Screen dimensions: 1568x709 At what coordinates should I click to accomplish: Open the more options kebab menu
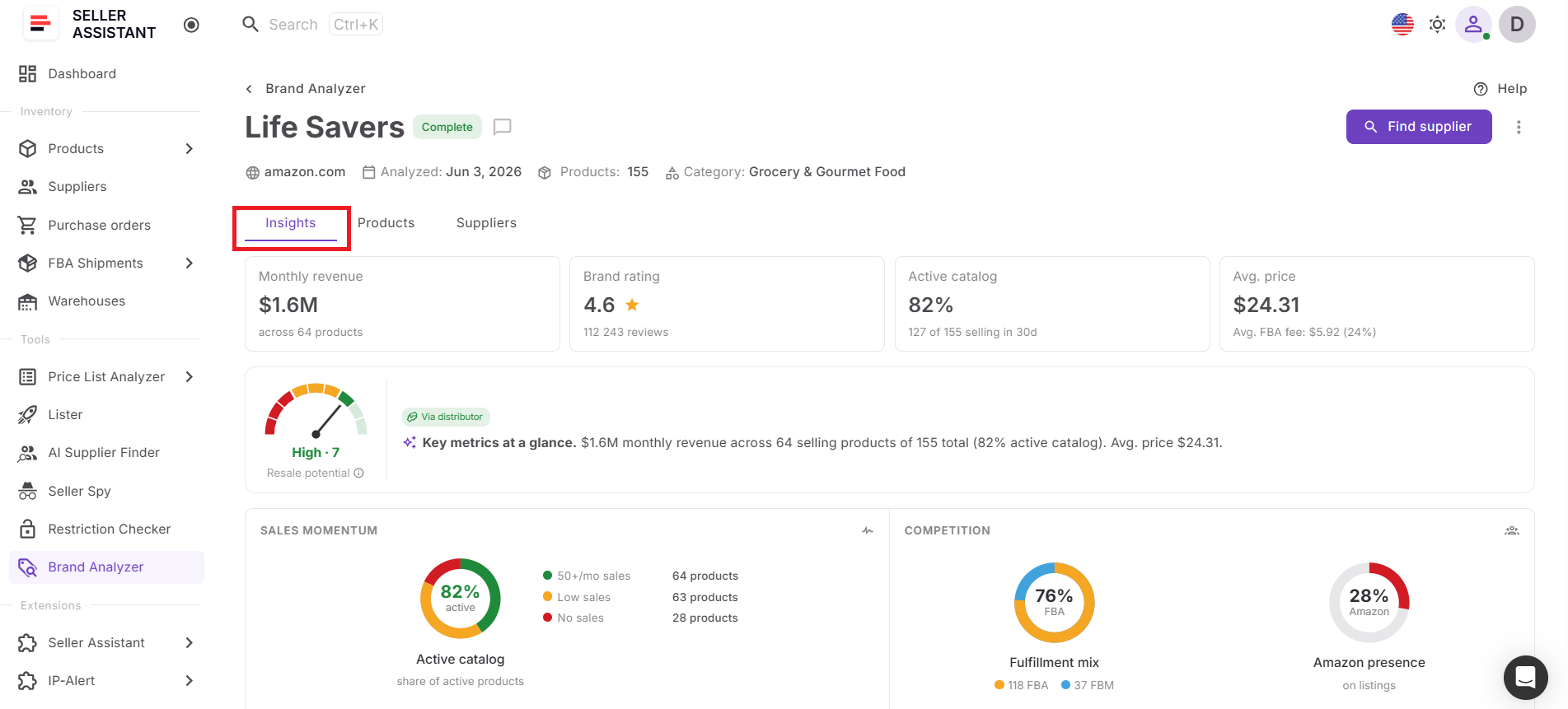[1519, 127]
